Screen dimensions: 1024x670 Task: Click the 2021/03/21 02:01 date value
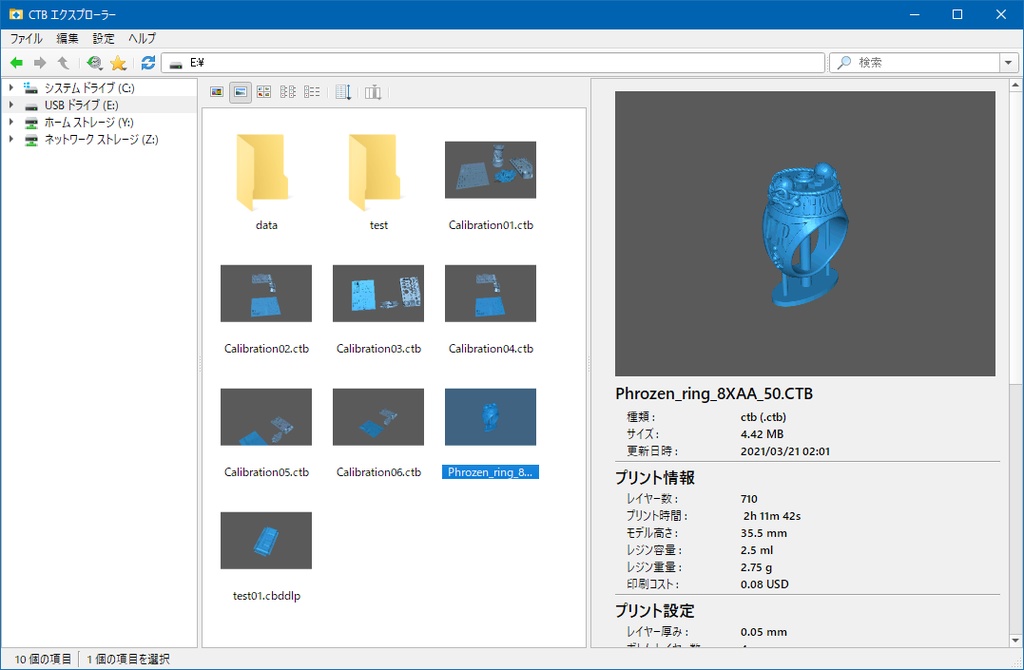pyautogui.click(x=785, y=451)
